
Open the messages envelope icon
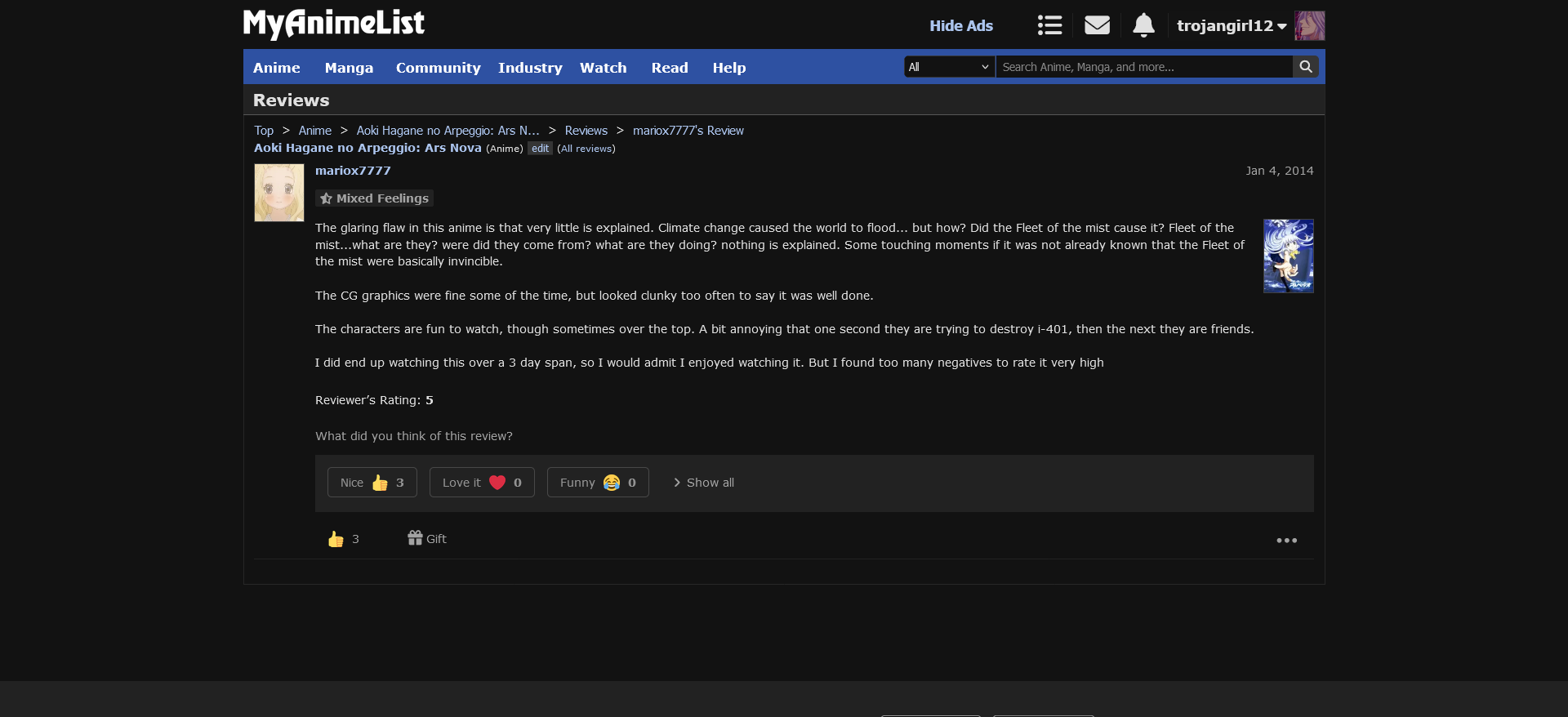(x=1097, y=25)
